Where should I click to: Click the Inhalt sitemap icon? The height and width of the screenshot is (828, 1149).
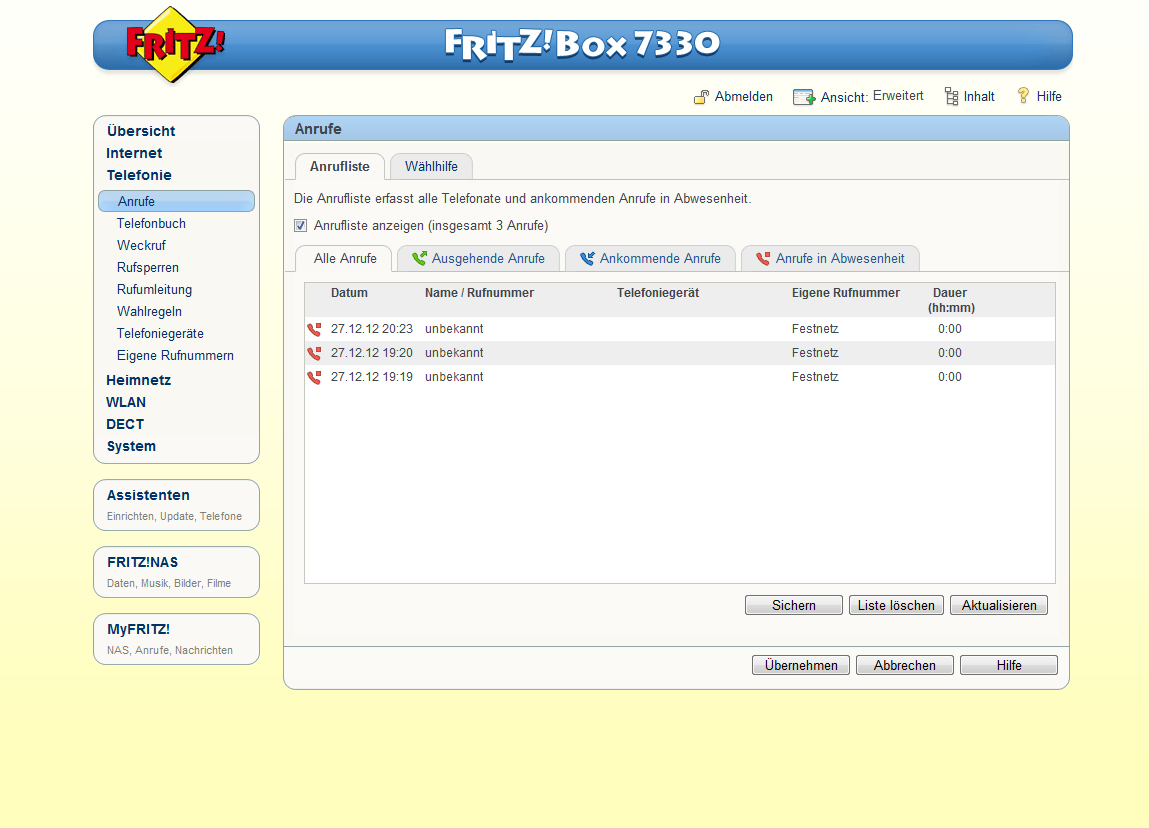point(951,96)
